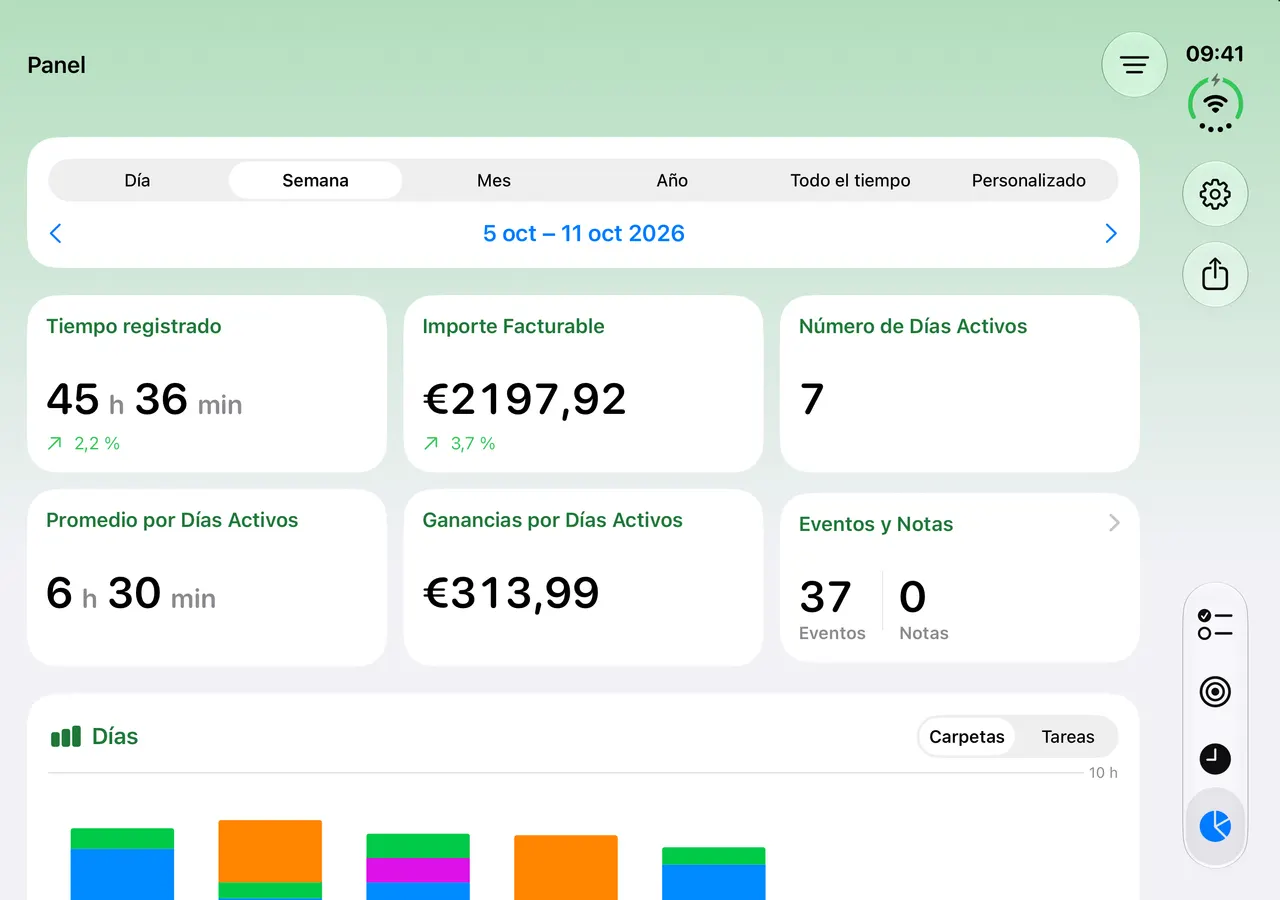This screenshot has height=900, width=1280.
Task: Switch to the Día period tab
Action: (x=137, y=181)
